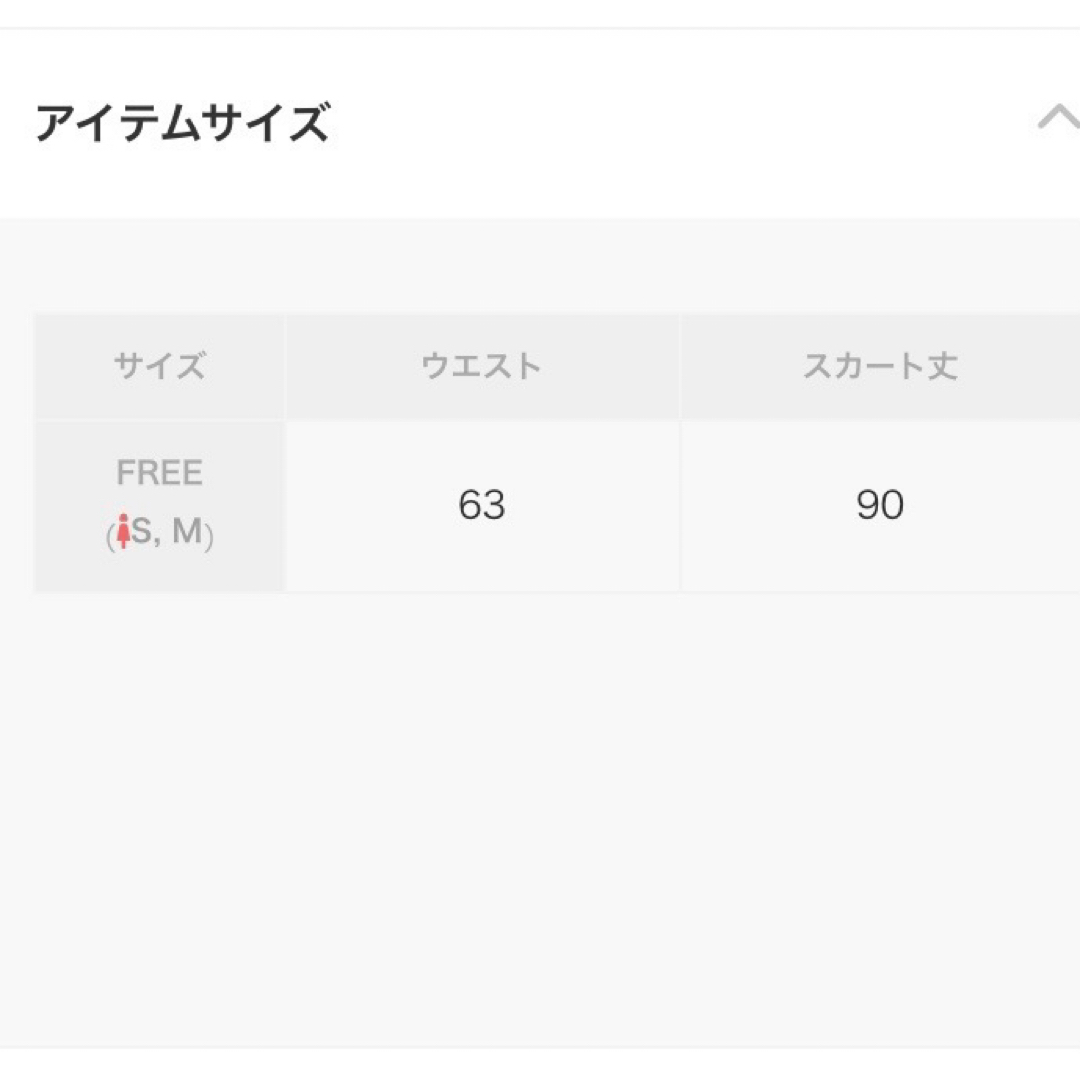Tap the 90 skirt length table cell
Screen dimensions: 1080x1080
click(x=881, y=506)
